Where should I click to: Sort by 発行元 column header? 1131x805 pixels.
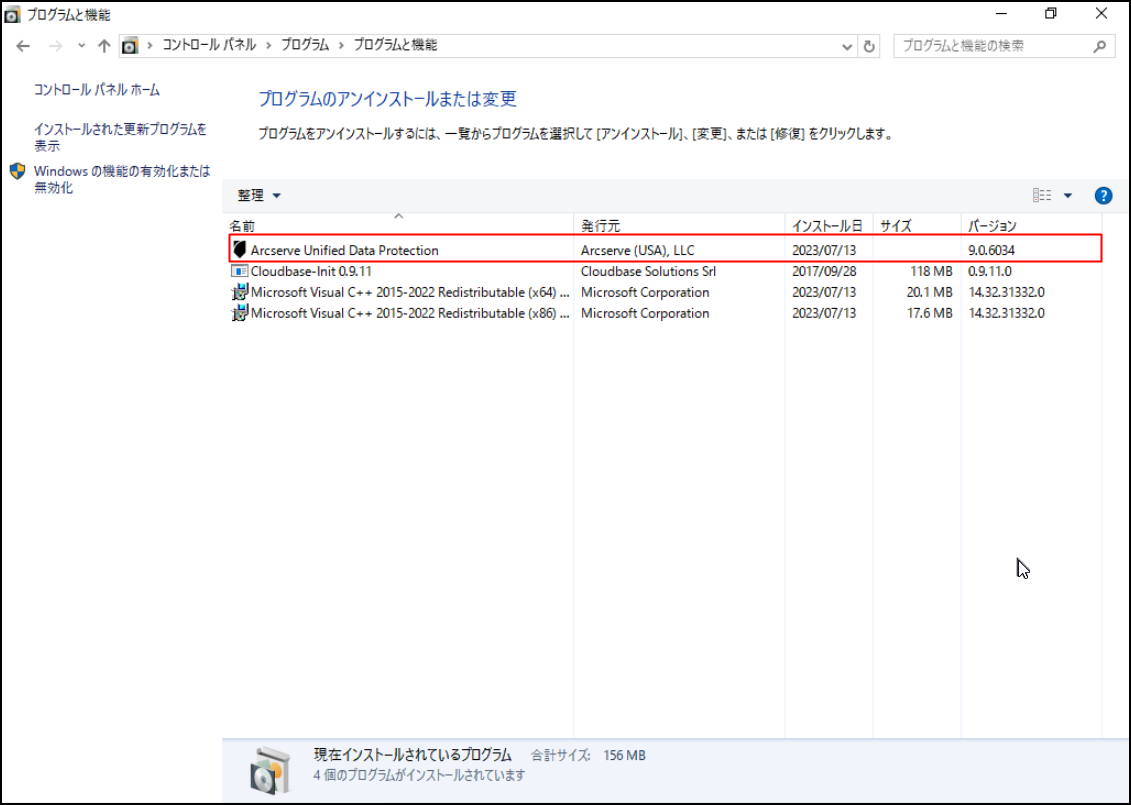click(x=679, y=226)
